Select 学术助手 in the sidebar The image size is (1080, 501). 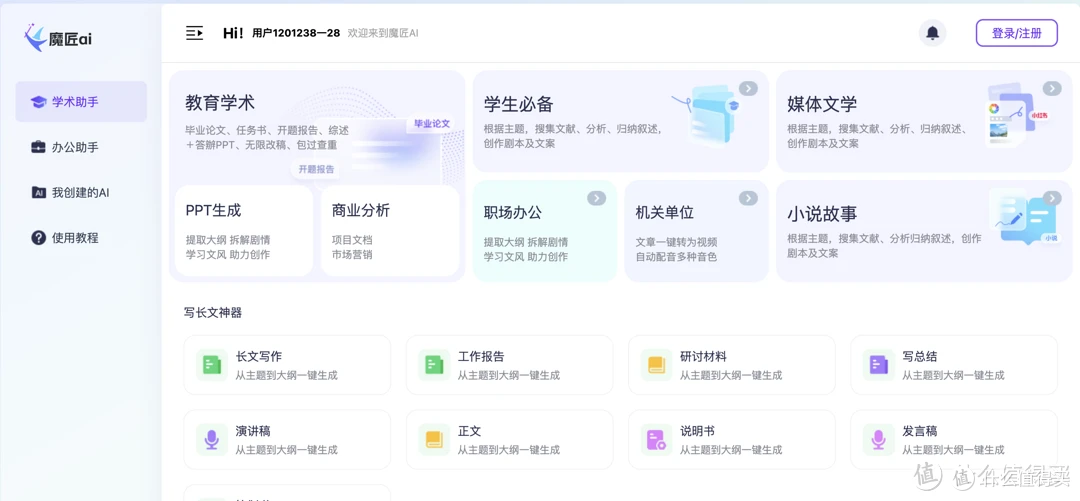(x=81, y=102)
